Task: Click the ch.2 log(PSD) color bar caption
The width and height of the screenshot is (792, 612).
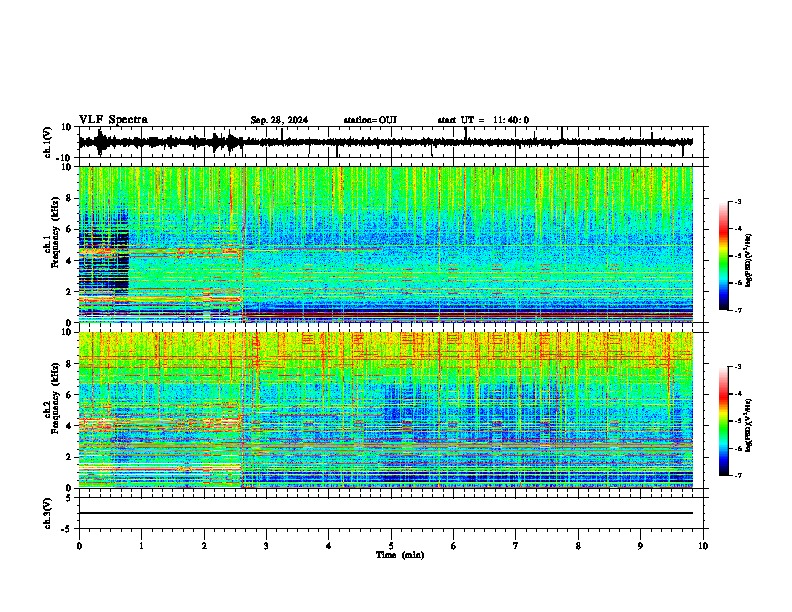Action: 749,426
